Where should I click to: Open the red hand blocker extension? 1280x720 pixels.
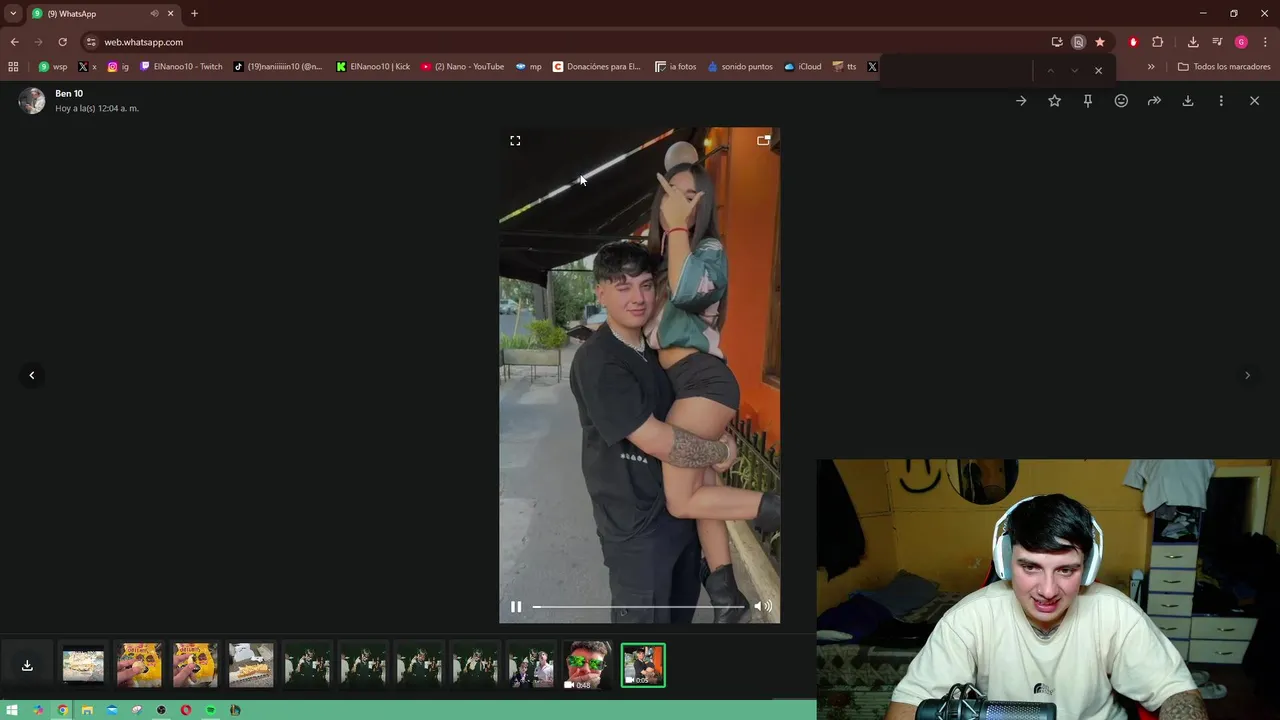click(x=1133, y=42)
